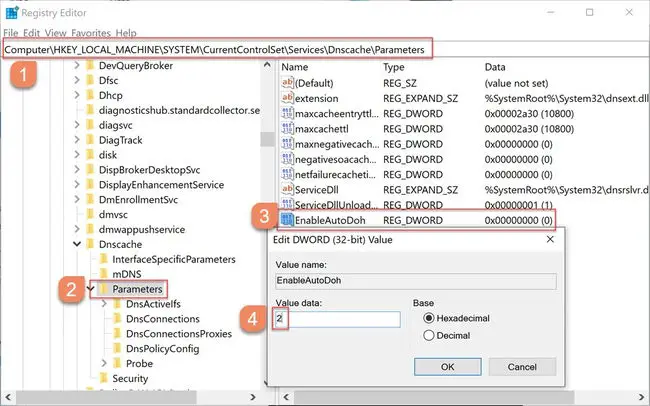Select the Decimal base option

429,335
